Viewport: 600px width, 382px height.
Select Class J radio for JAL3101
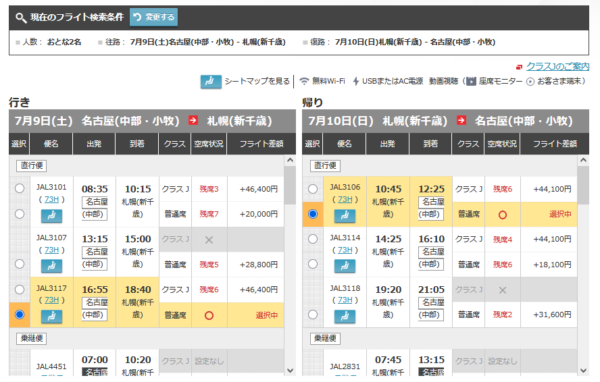coord(20,188)
